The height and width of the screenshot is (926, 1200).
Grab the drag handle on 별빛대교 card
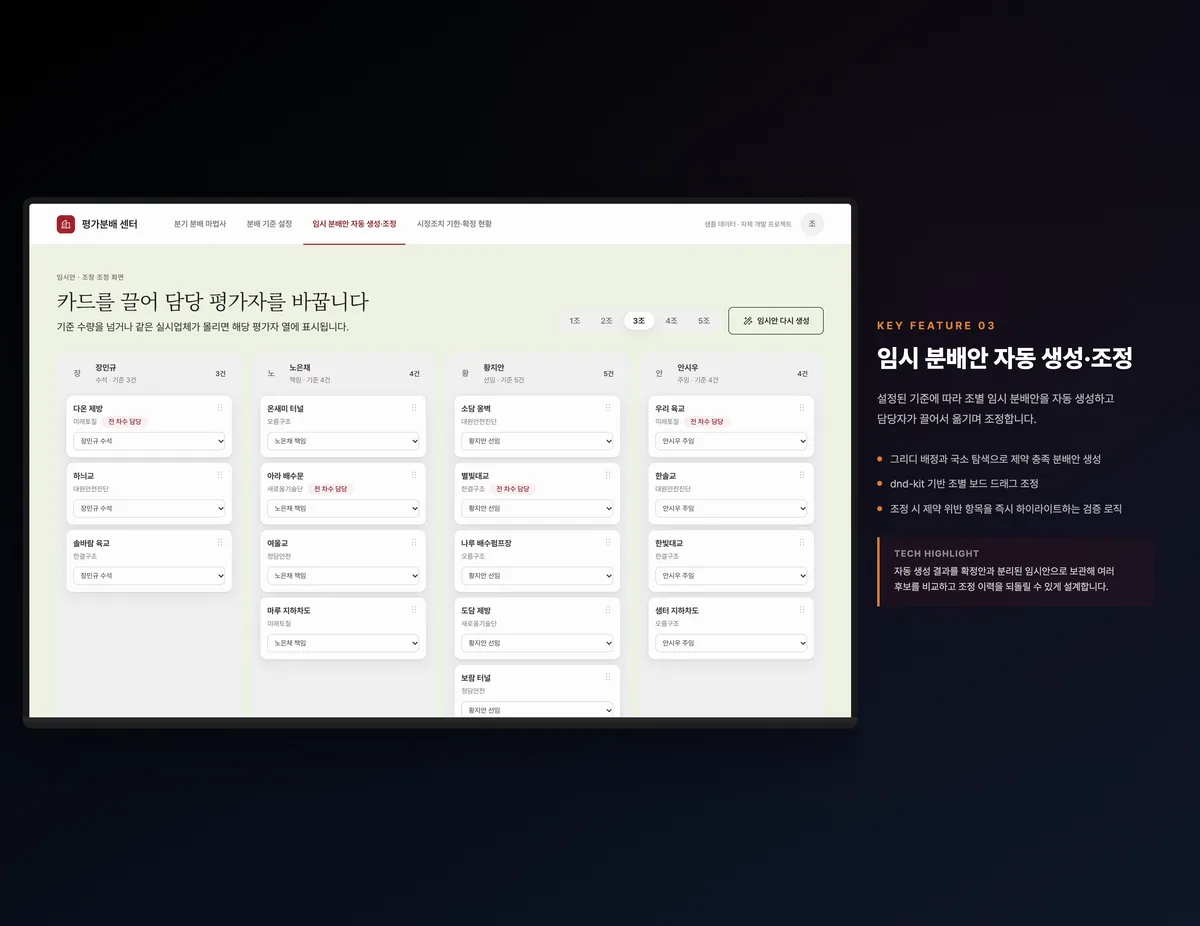pos(608,475)
